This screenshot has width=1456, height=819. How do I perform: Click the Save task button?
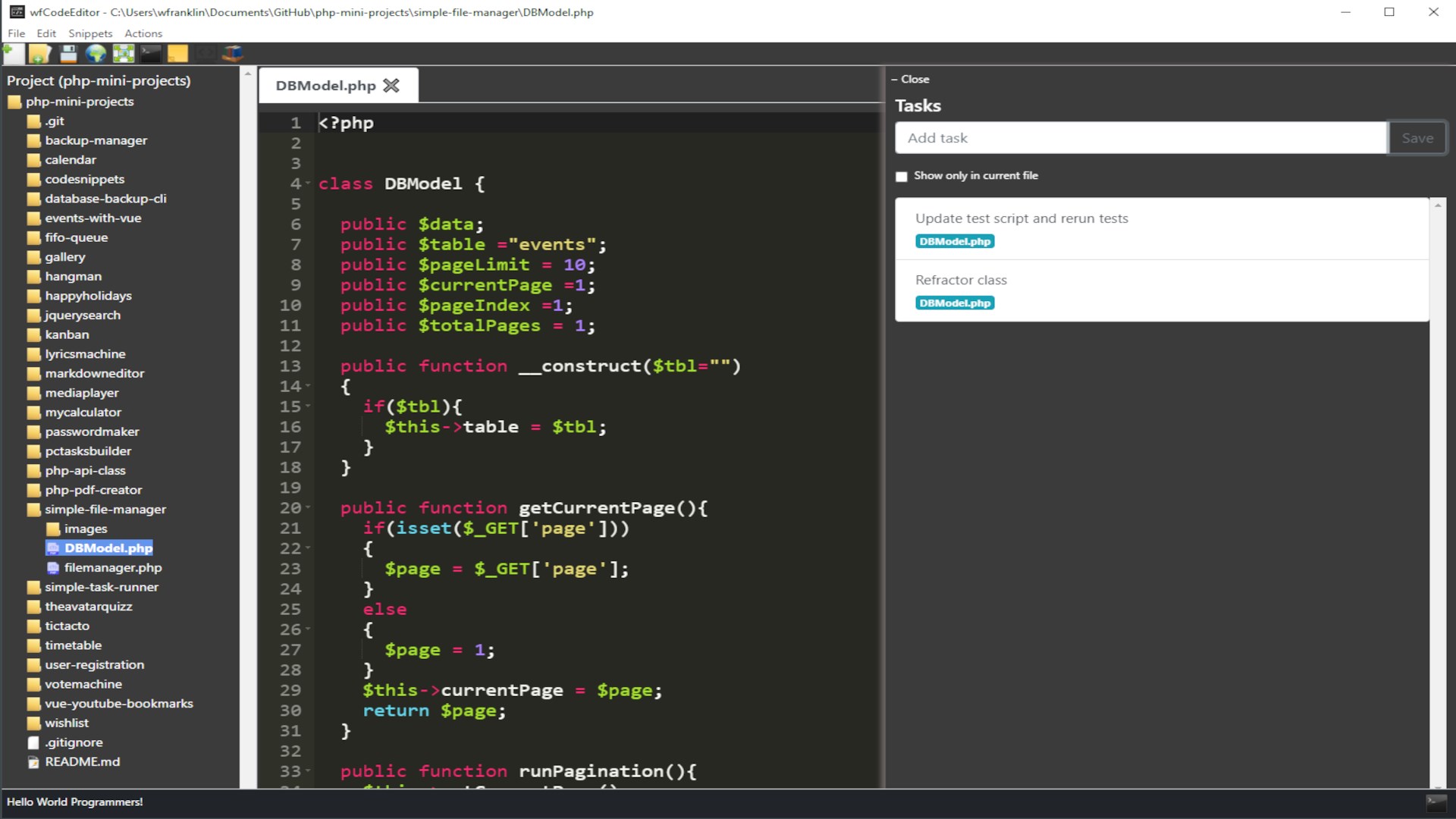1417,138
